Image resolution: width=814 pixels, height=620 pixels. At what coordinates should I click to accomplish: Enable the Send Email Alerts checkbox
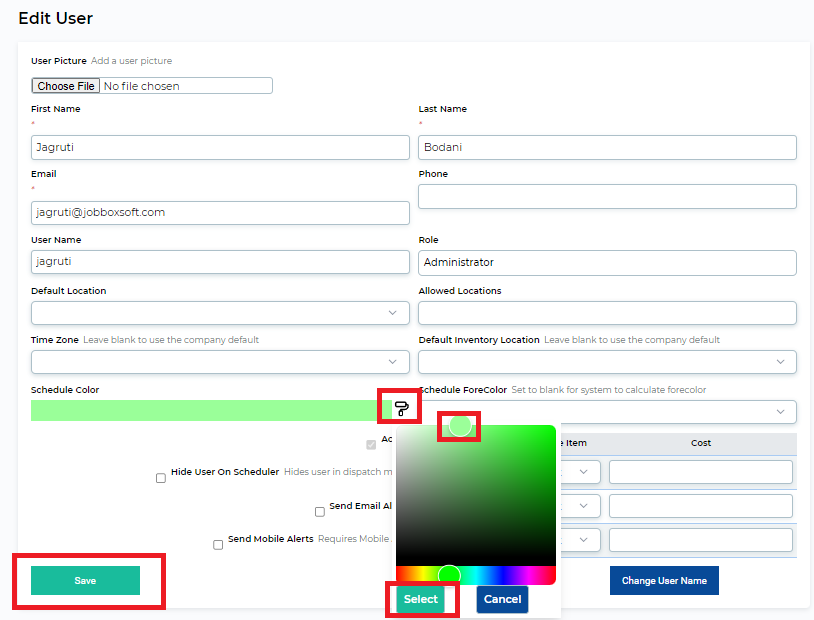(320, 512)
